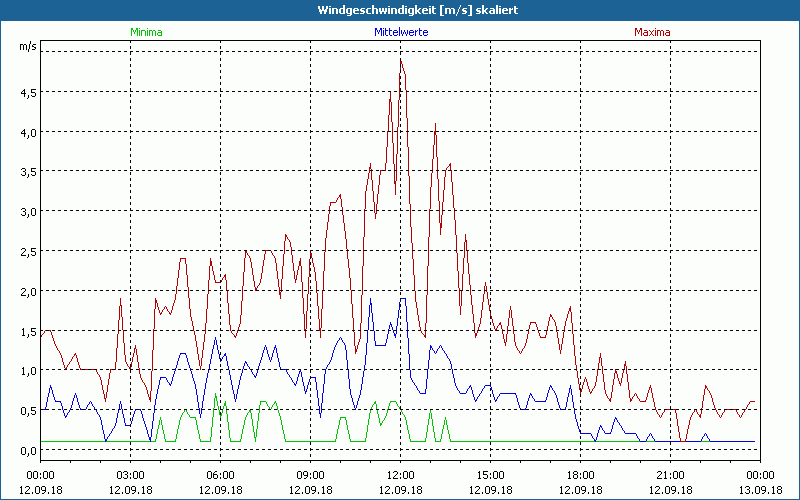Screen dimensions: 800x500
Task: Select the red "Maxima" legend label
Action: point(652,32)
